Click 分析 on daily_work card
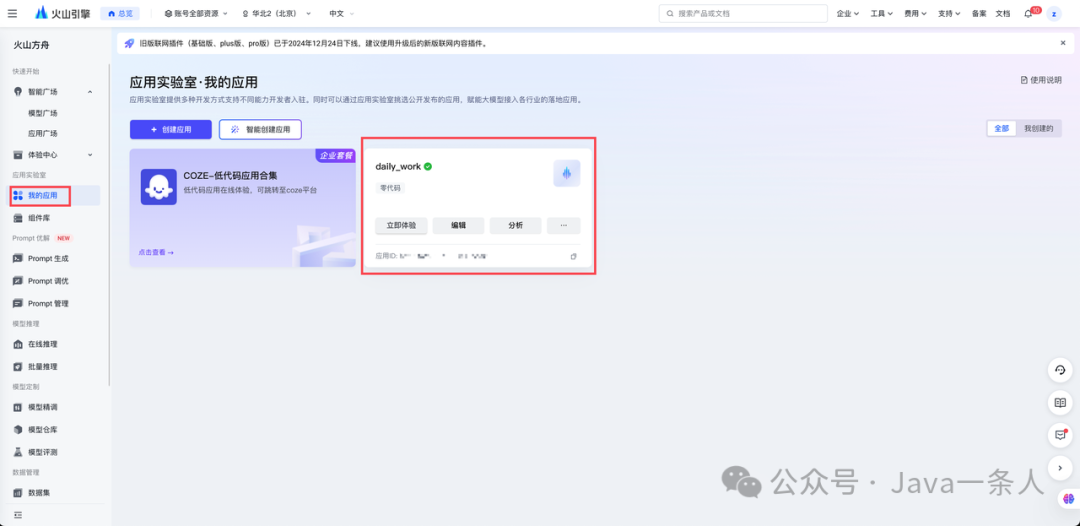The height and width of the screenshot is (526, 1080). click(515, 225)
